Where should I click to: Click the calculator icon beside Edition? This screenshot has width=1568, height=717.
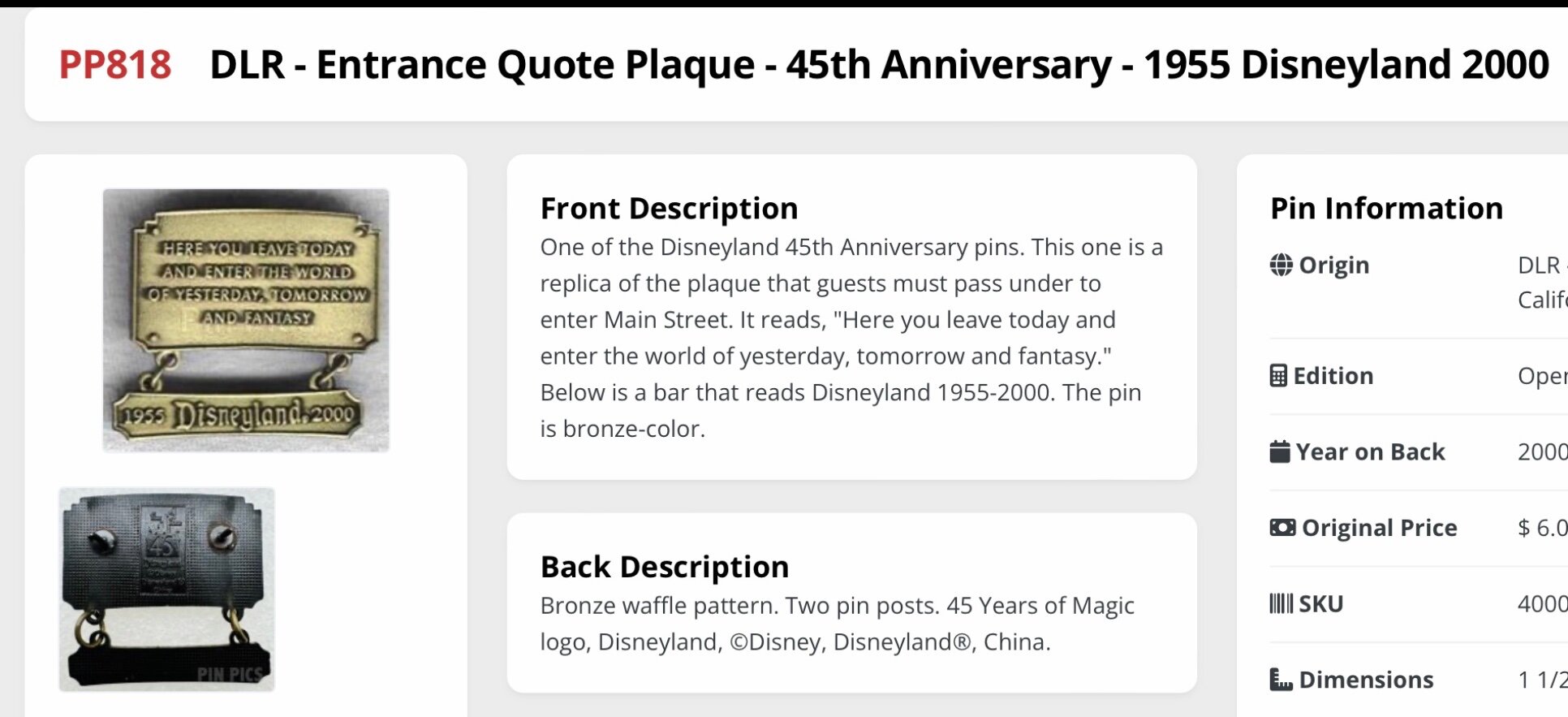point(1278,376)
